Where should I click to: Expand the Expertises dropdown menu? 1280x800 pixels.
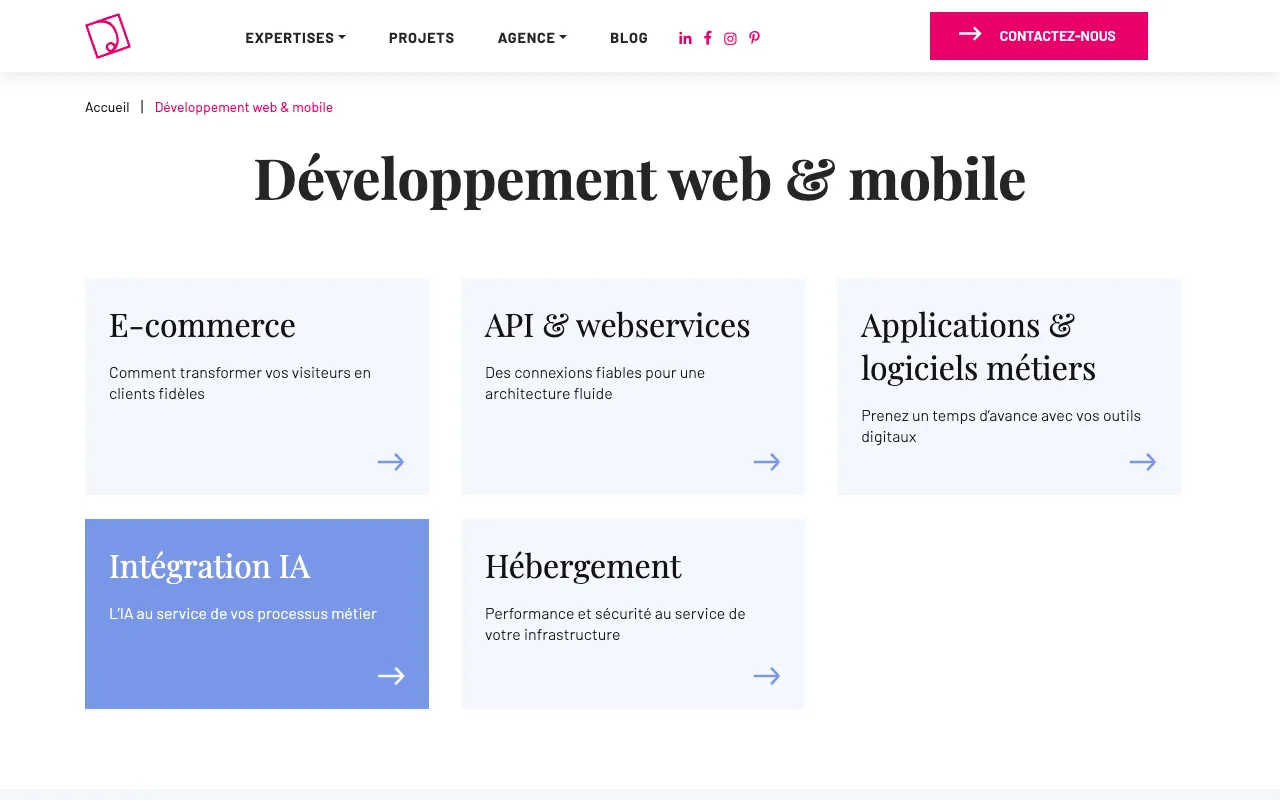pos(295,38)
